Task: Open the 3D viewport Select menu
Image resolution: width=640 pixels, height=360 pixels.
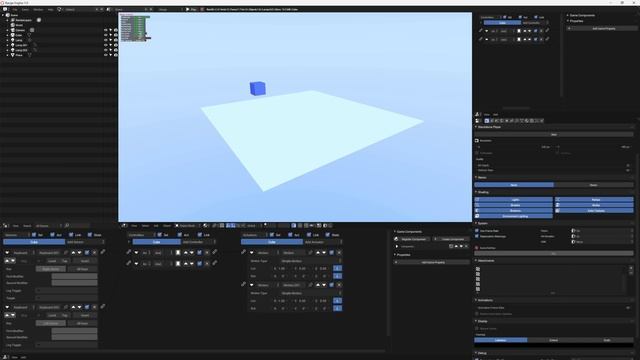Action: pos(145,225)
